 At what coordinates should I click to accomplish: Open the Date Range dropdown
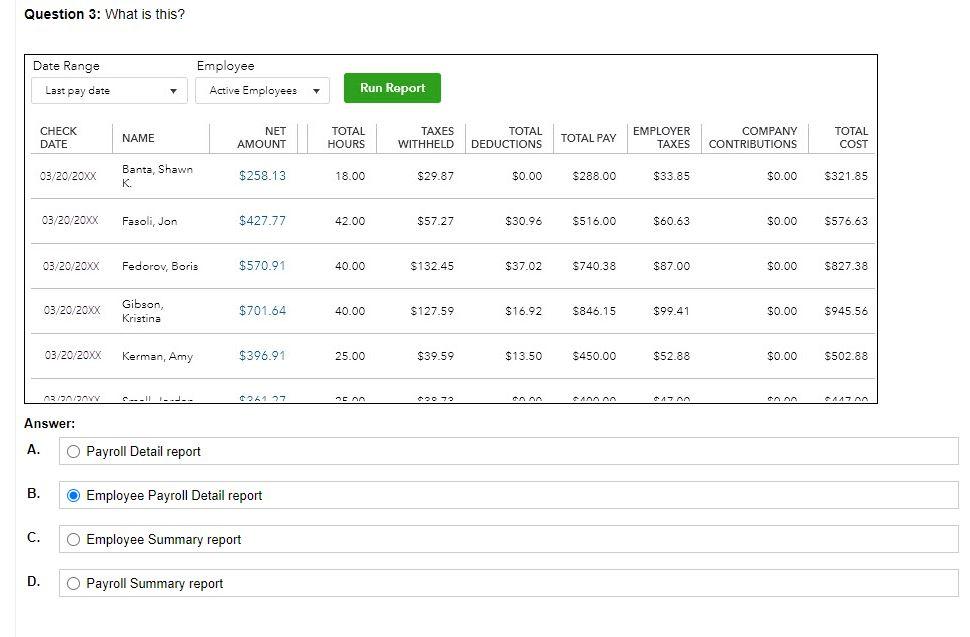[x=108, y=90]
